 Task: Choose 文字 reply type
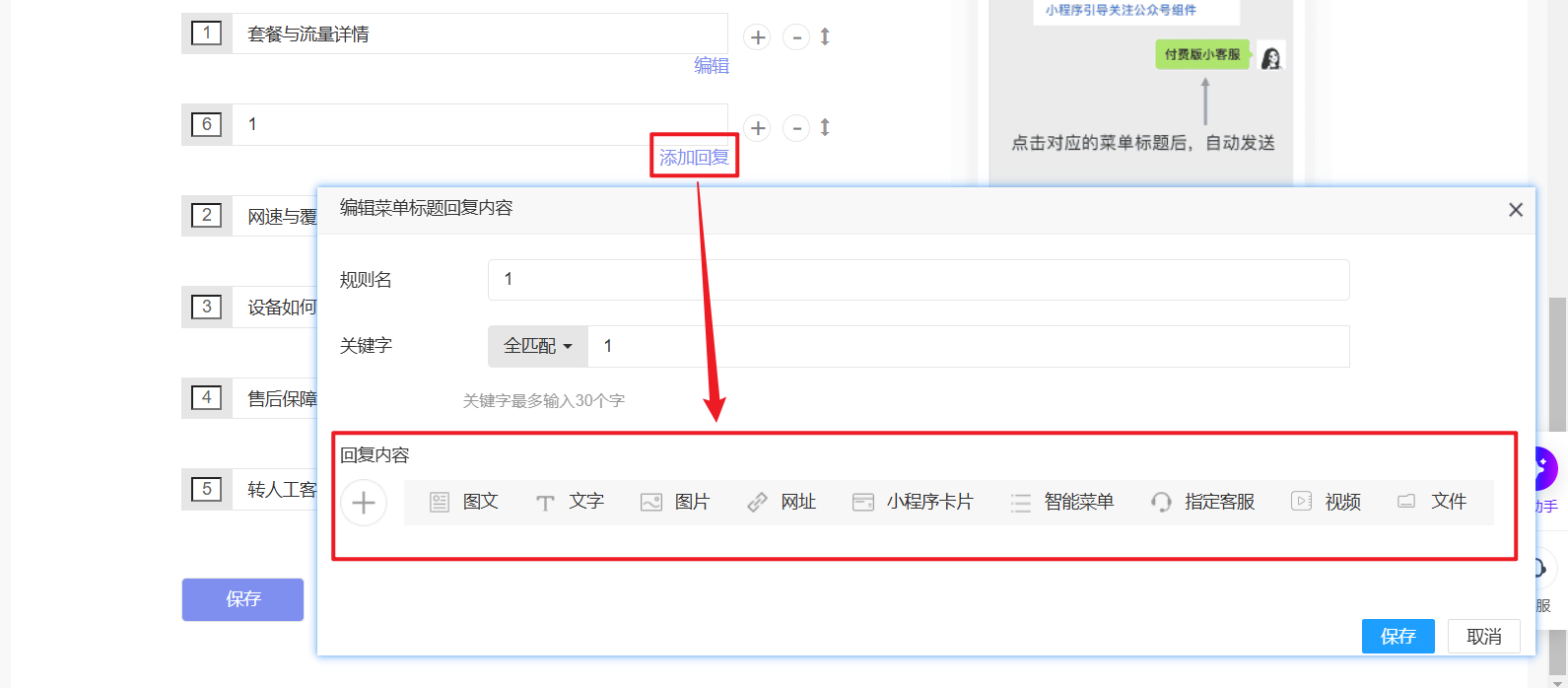click(x=571, y=502)
